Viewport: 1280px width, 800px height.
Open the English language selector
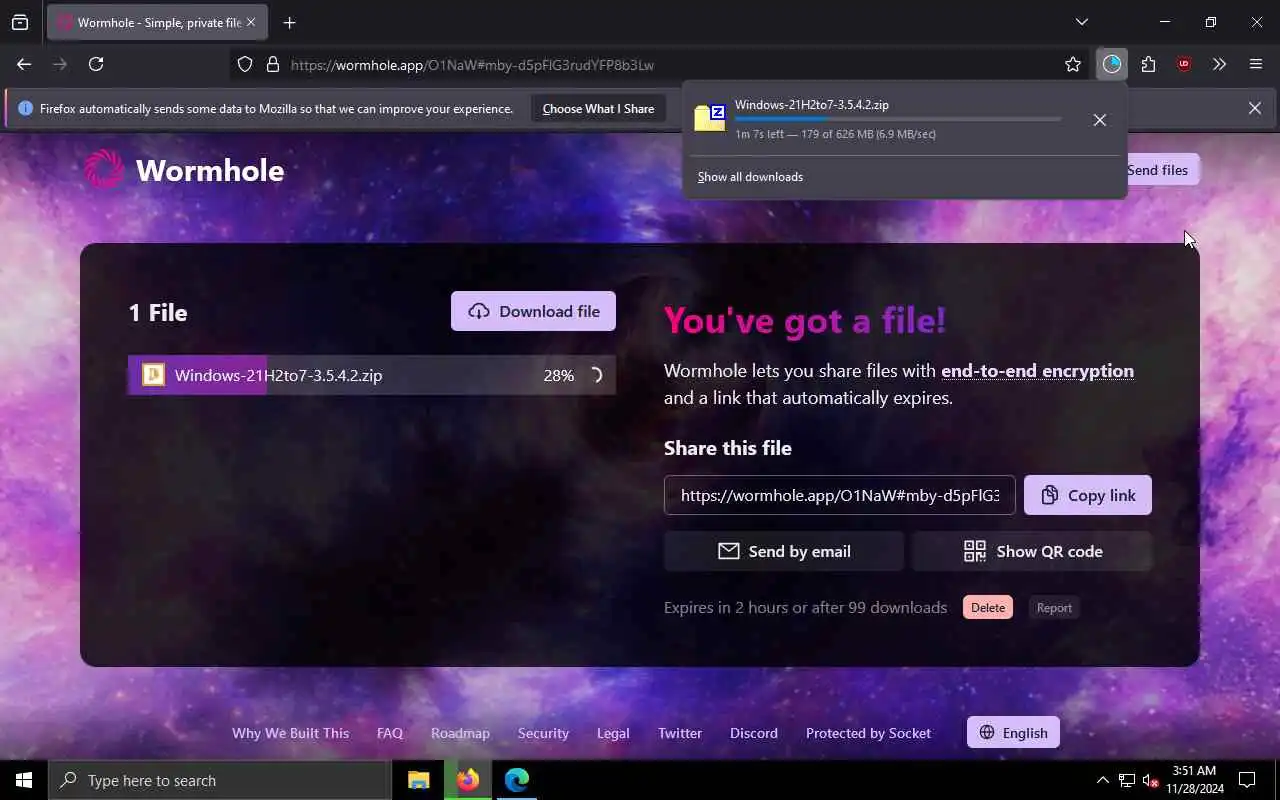1013,732
